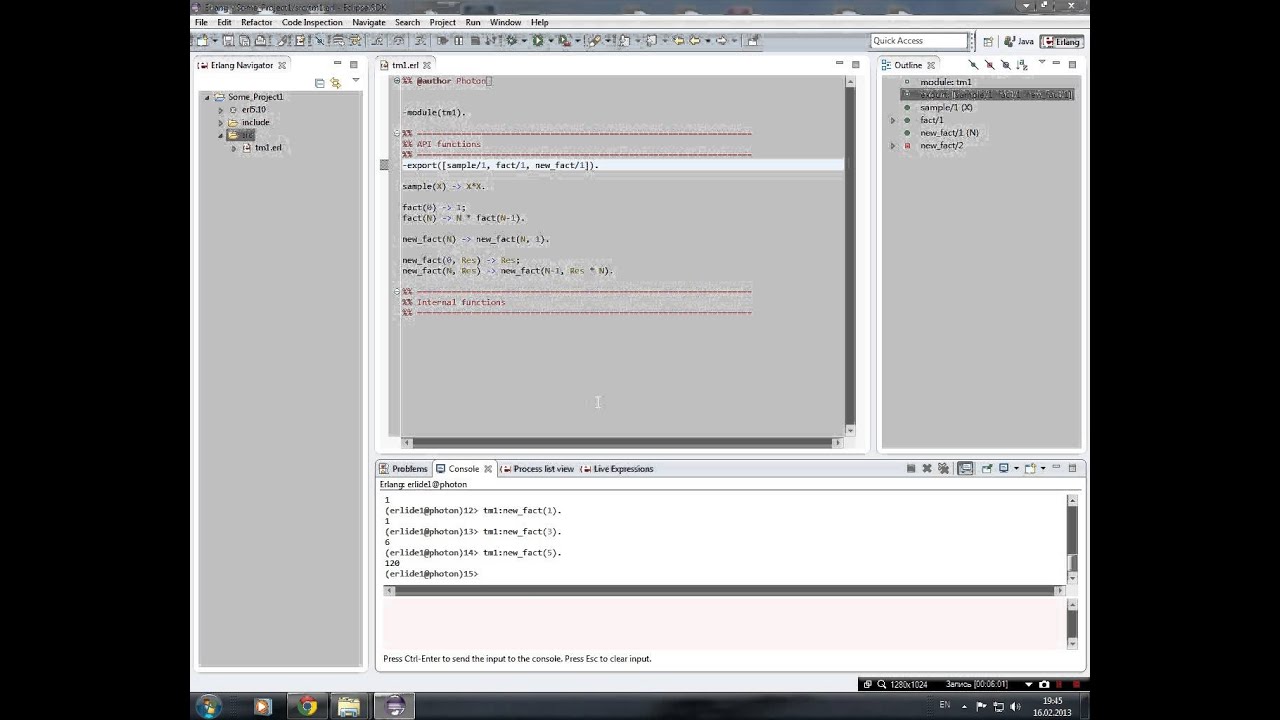1280x720 pixels.
Task: Open the File menu
Action: [201, 22]
